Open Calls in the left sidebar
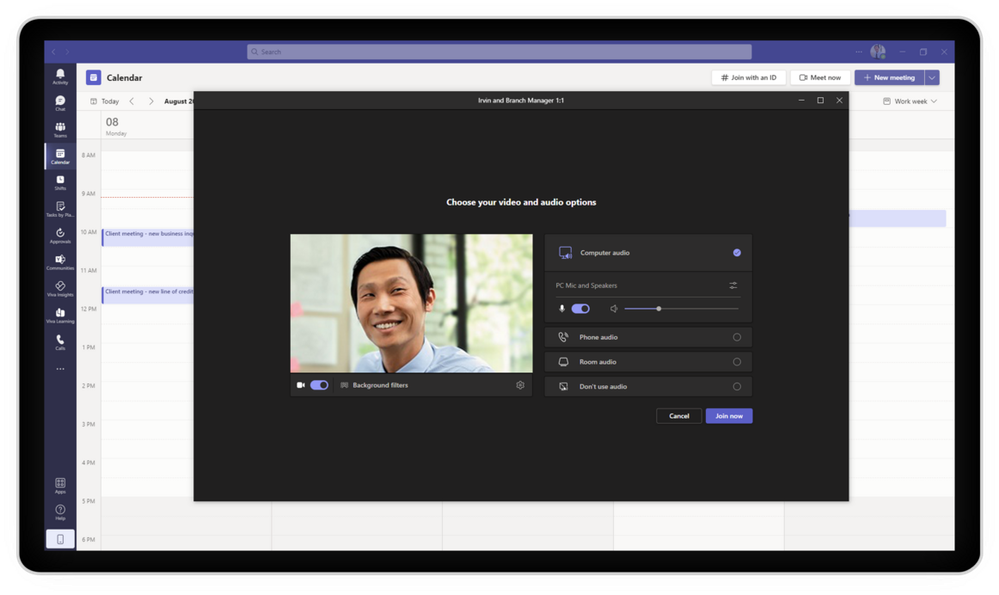 [60, 342]
